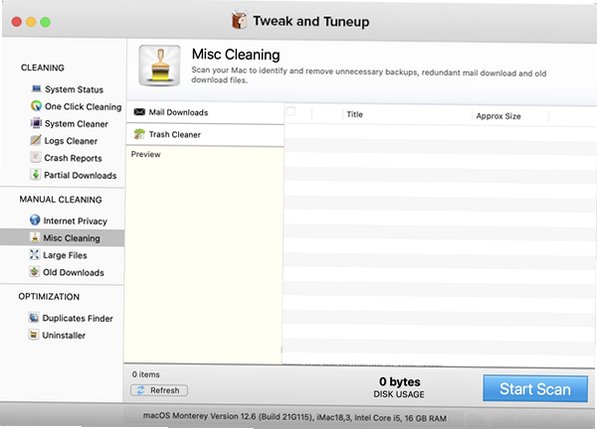597x429 pixels.
Task: Click the OPTIMIZATION section heading
Action: point(49,297)
